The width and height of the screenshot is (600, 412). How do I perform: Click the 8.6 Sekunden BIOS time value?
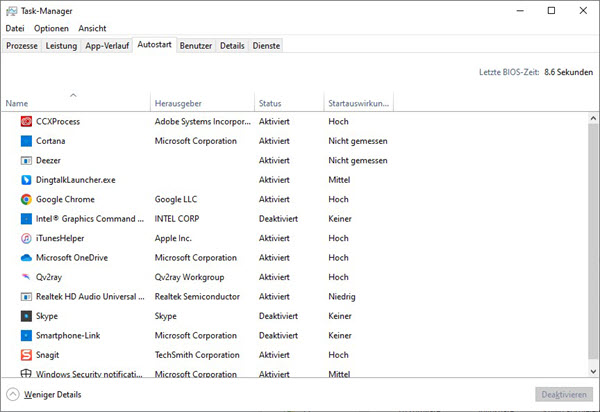click(569, 72)
